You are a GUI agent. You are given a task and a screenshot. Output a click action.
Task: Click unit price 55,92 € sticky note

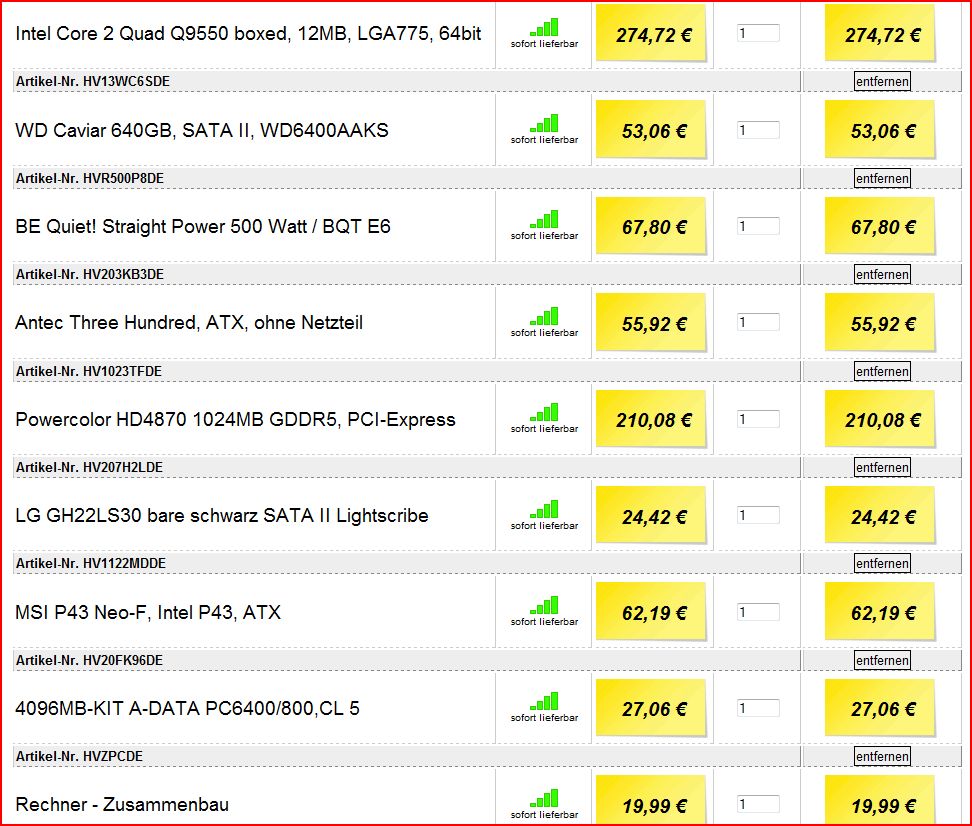click(x=651, y=322)
